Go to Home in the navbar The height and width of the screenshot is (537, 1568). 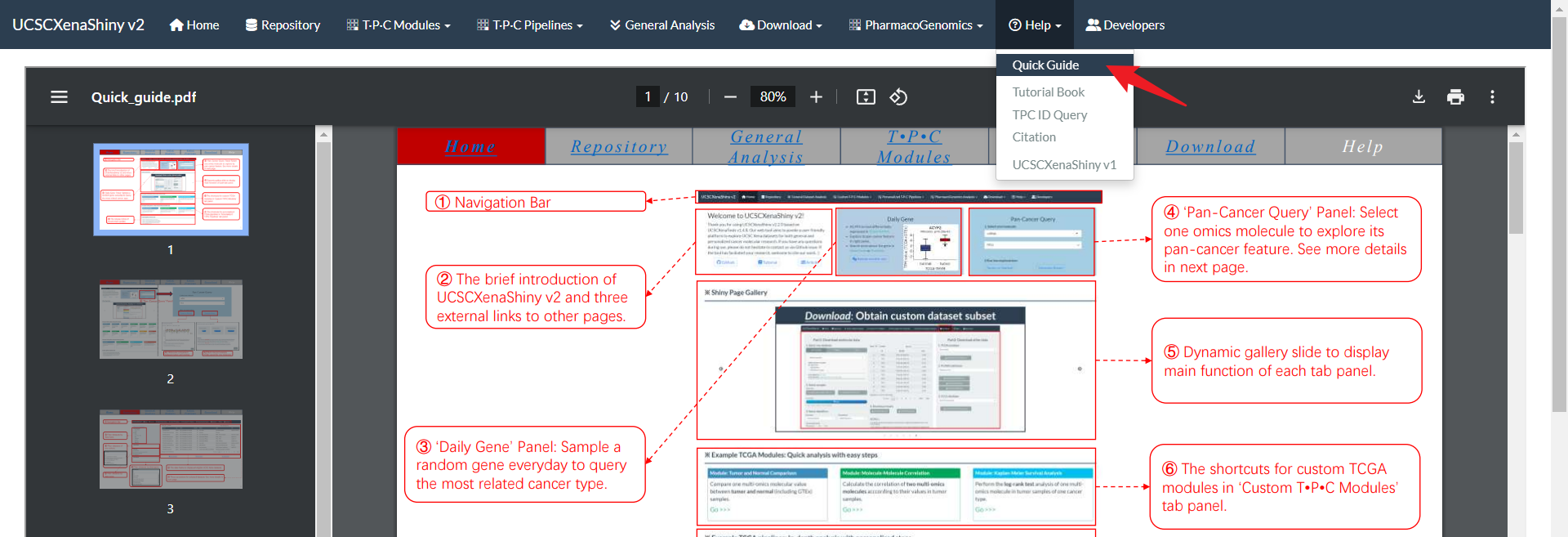194,25
